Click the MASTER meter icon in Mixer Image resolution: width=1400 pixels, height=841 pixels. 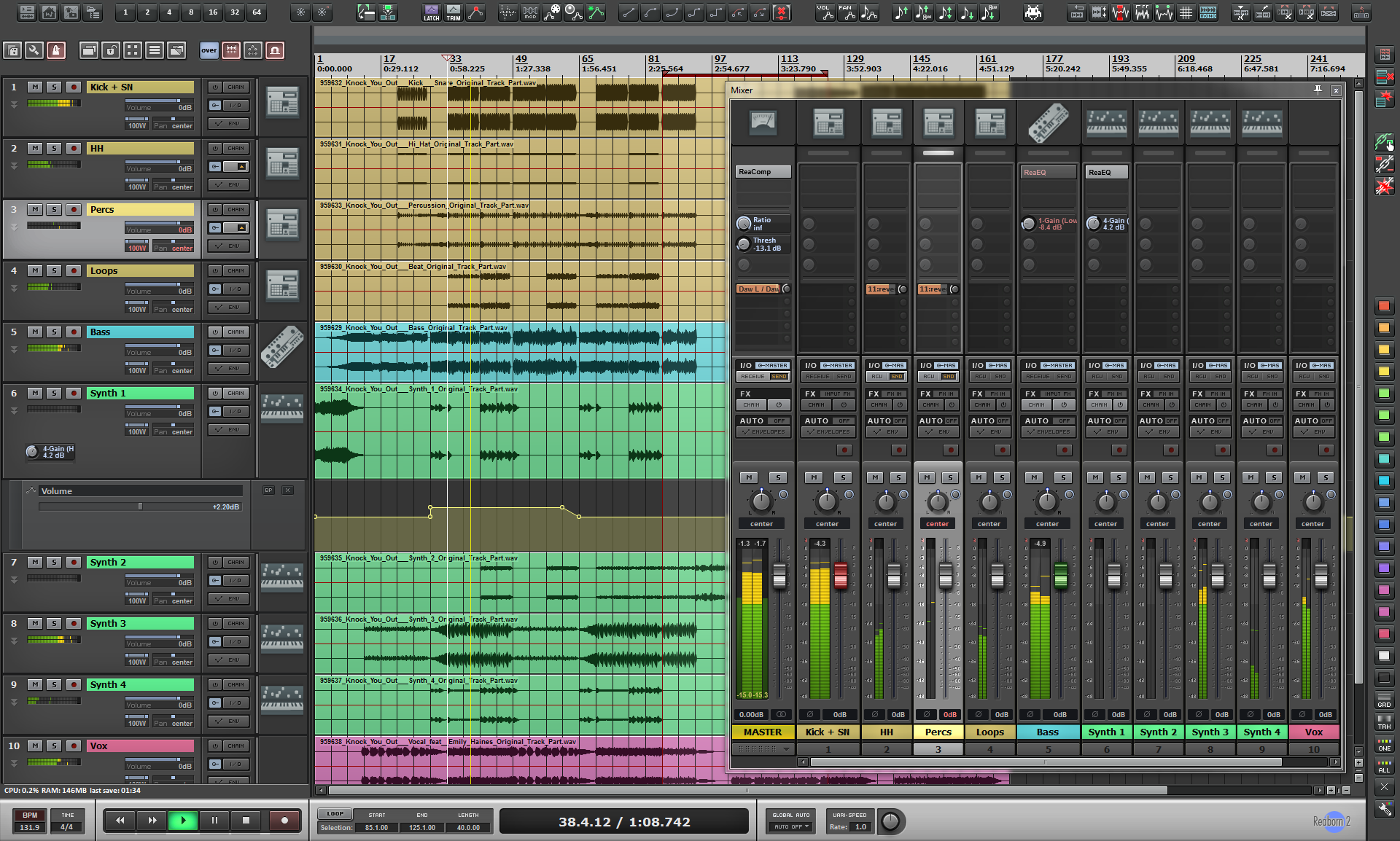763,122
